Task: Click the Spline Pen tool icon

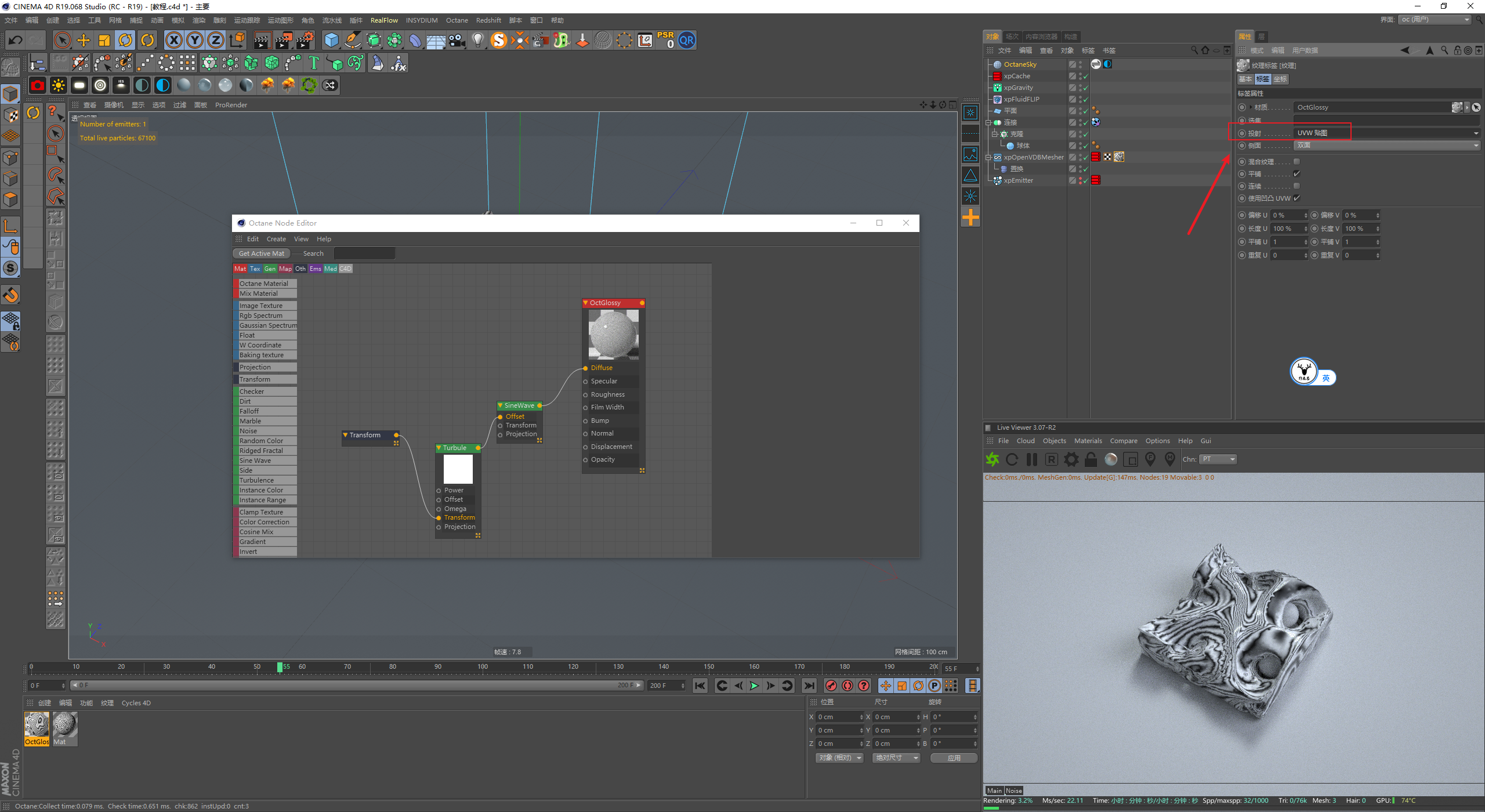Action: 352,40
